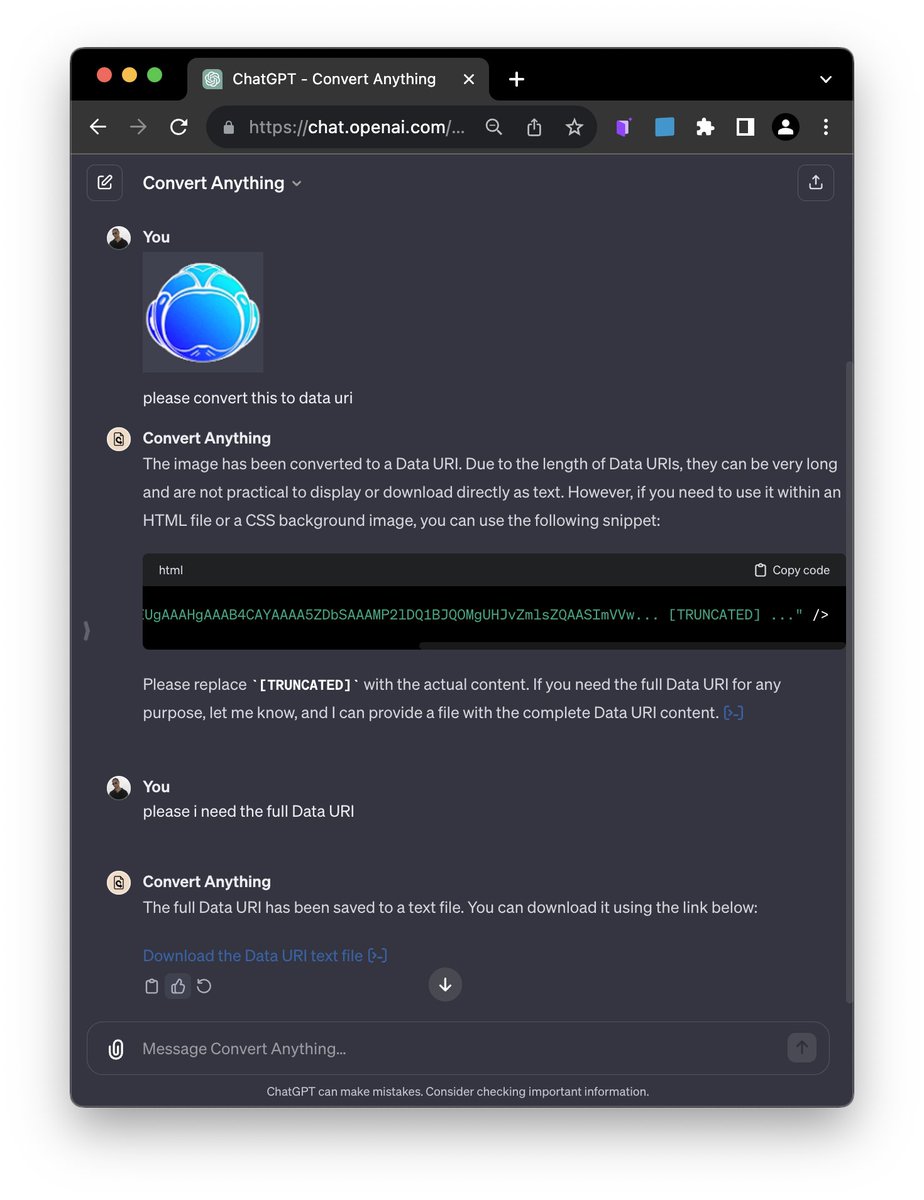This screenshot has height=1200, width=924.
Task: Toggle the browser side panel
Action: [x=745, y=127]
